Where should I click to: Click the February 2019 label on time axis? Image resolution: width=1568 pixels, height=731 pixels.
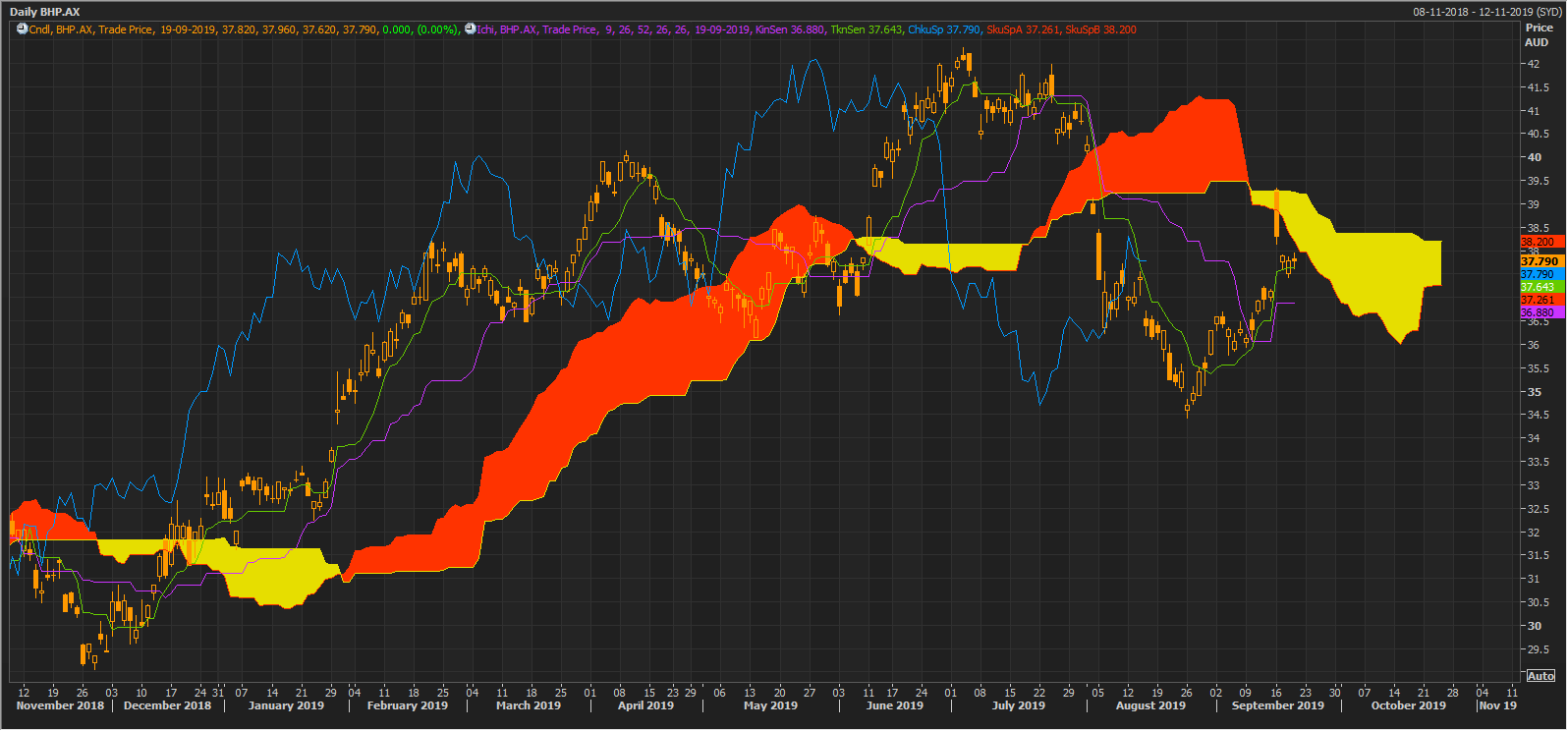pos(407,705)
